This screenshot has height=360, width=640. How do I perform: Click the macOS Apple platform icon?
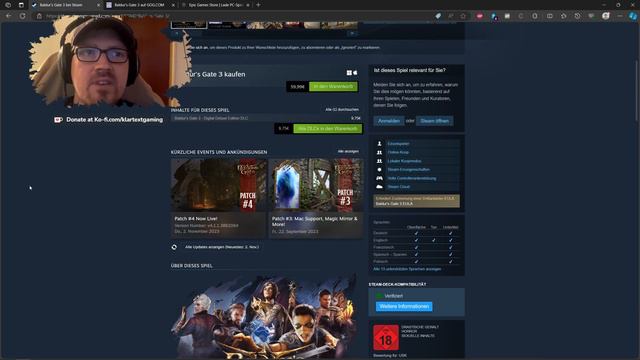pos(355,73)
